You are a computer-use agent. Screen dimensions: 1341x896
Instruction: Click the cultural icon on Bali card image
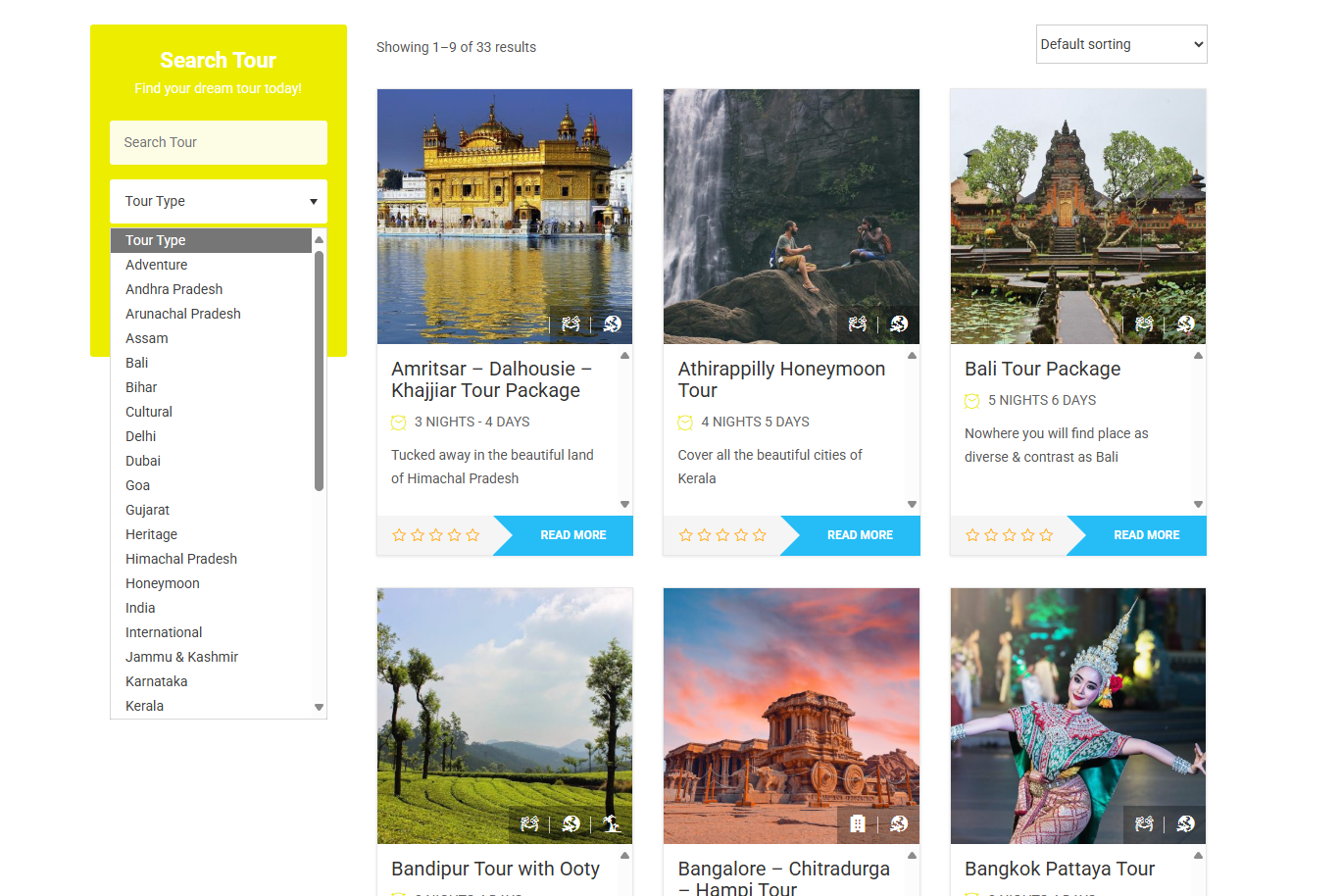(x=1144, y=324)
